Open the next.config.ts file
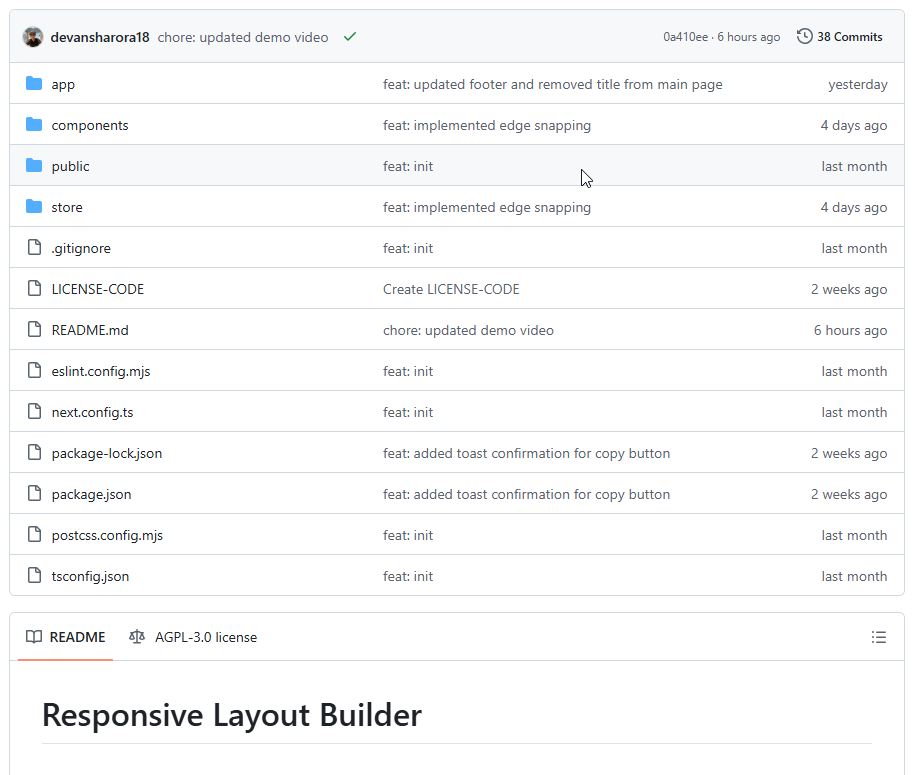 click(92, 412)
